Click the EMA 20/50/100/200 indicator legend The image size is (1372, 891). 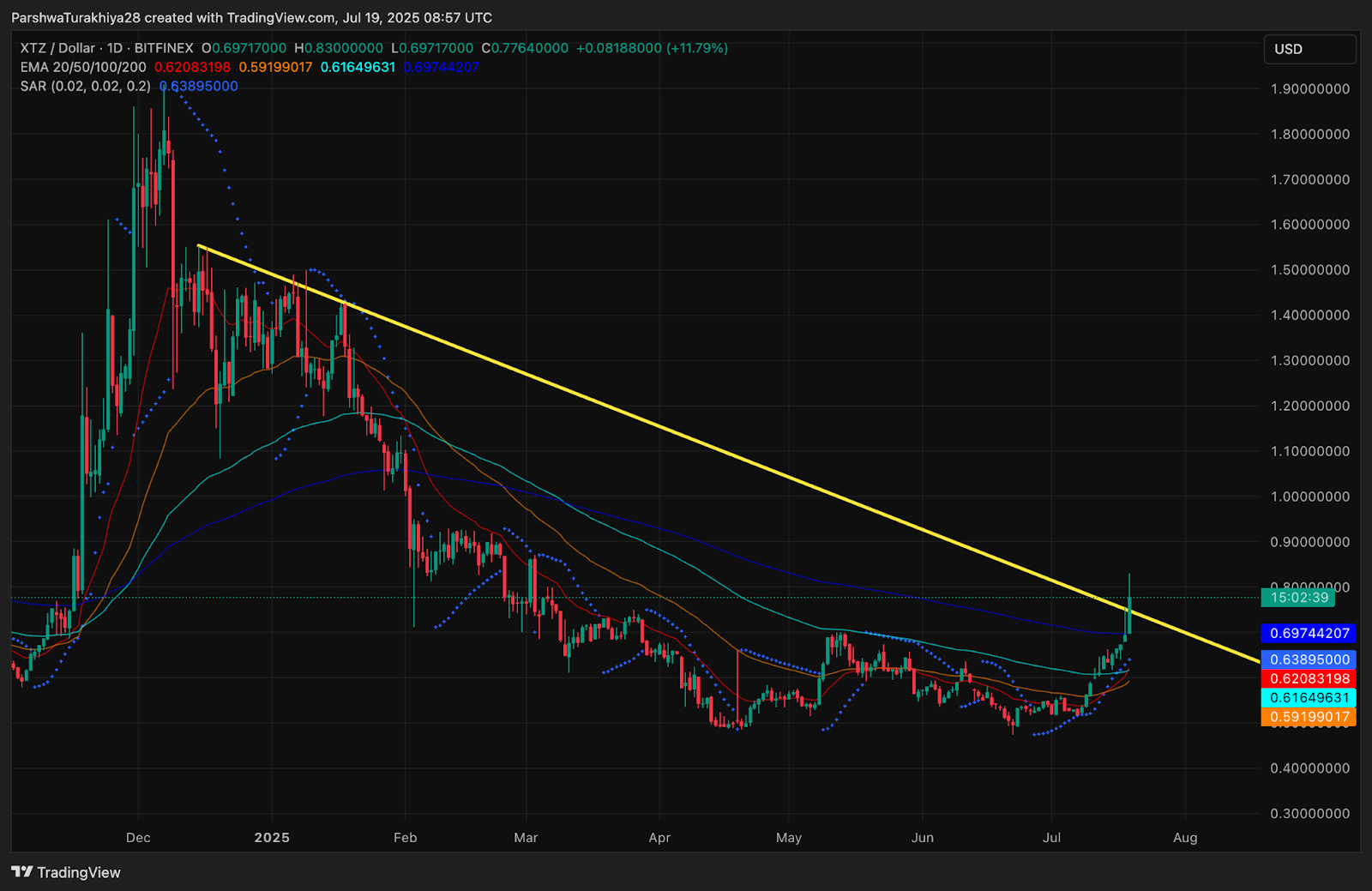83,67
